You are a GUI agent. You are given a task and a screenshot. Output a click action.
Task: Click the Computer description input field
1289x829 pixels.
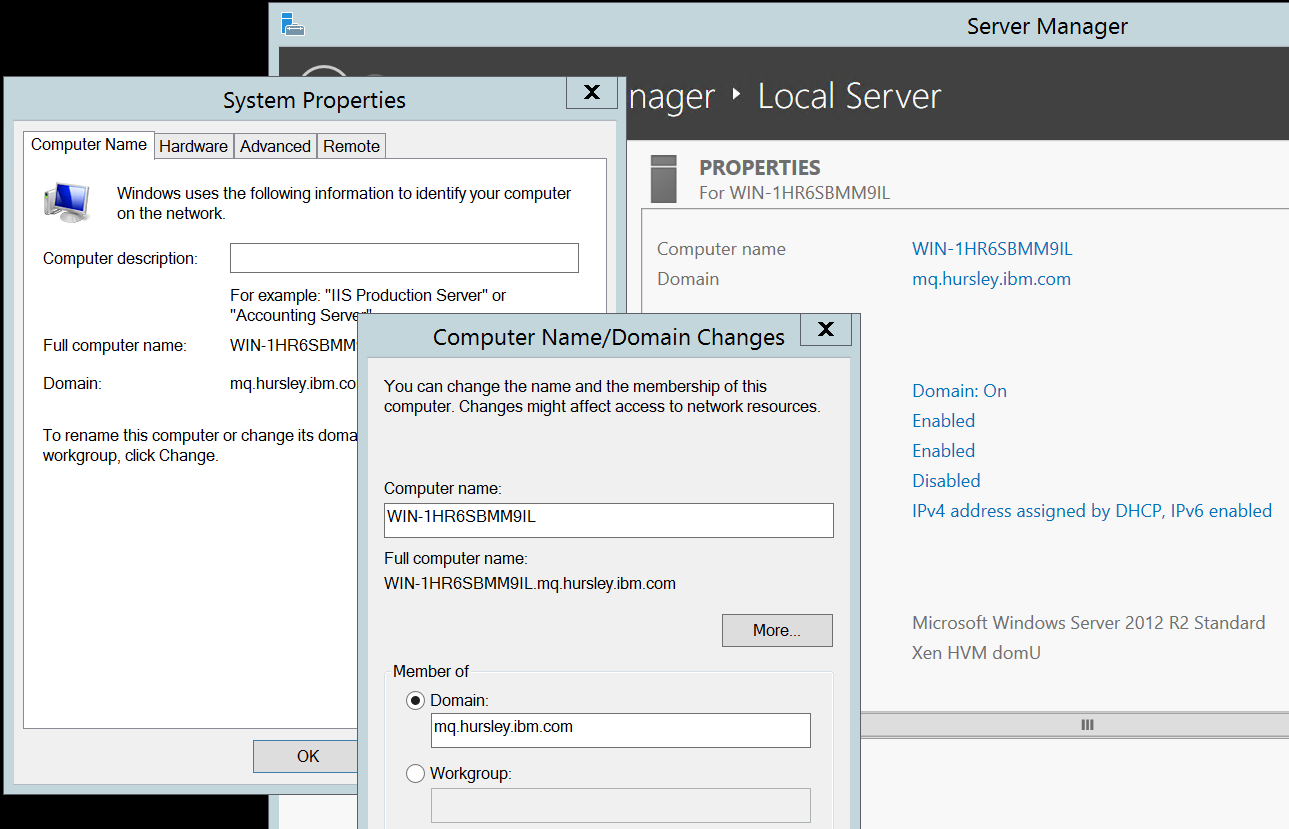coord(404,258)
